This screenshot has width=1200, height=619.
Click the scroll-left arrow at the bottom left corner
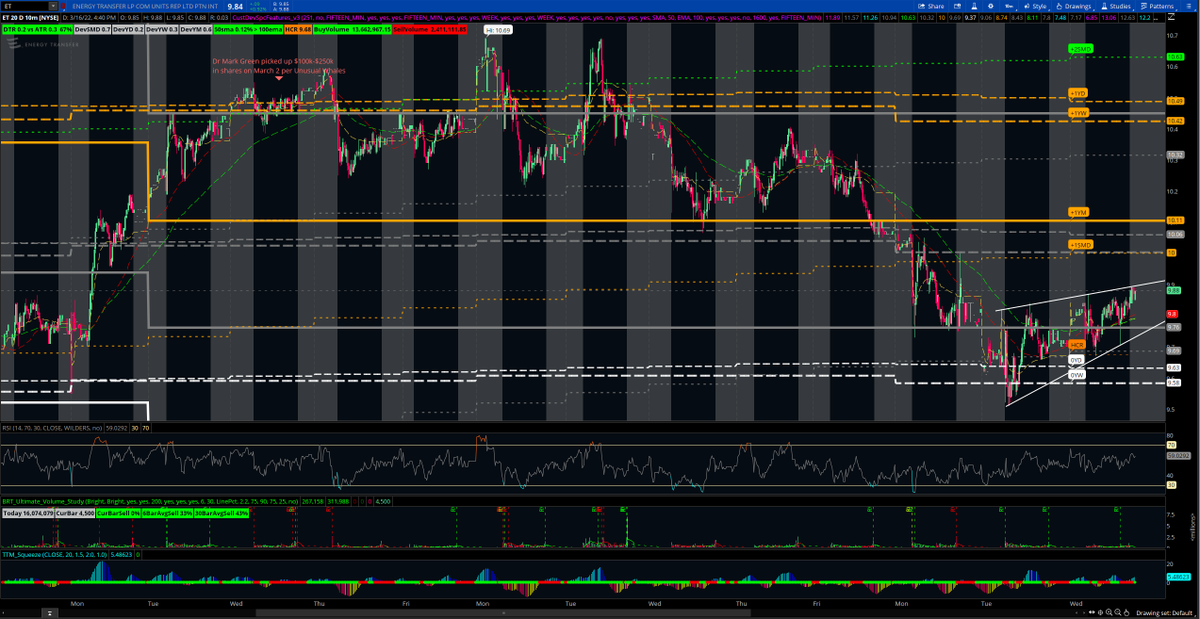point(3,613)
